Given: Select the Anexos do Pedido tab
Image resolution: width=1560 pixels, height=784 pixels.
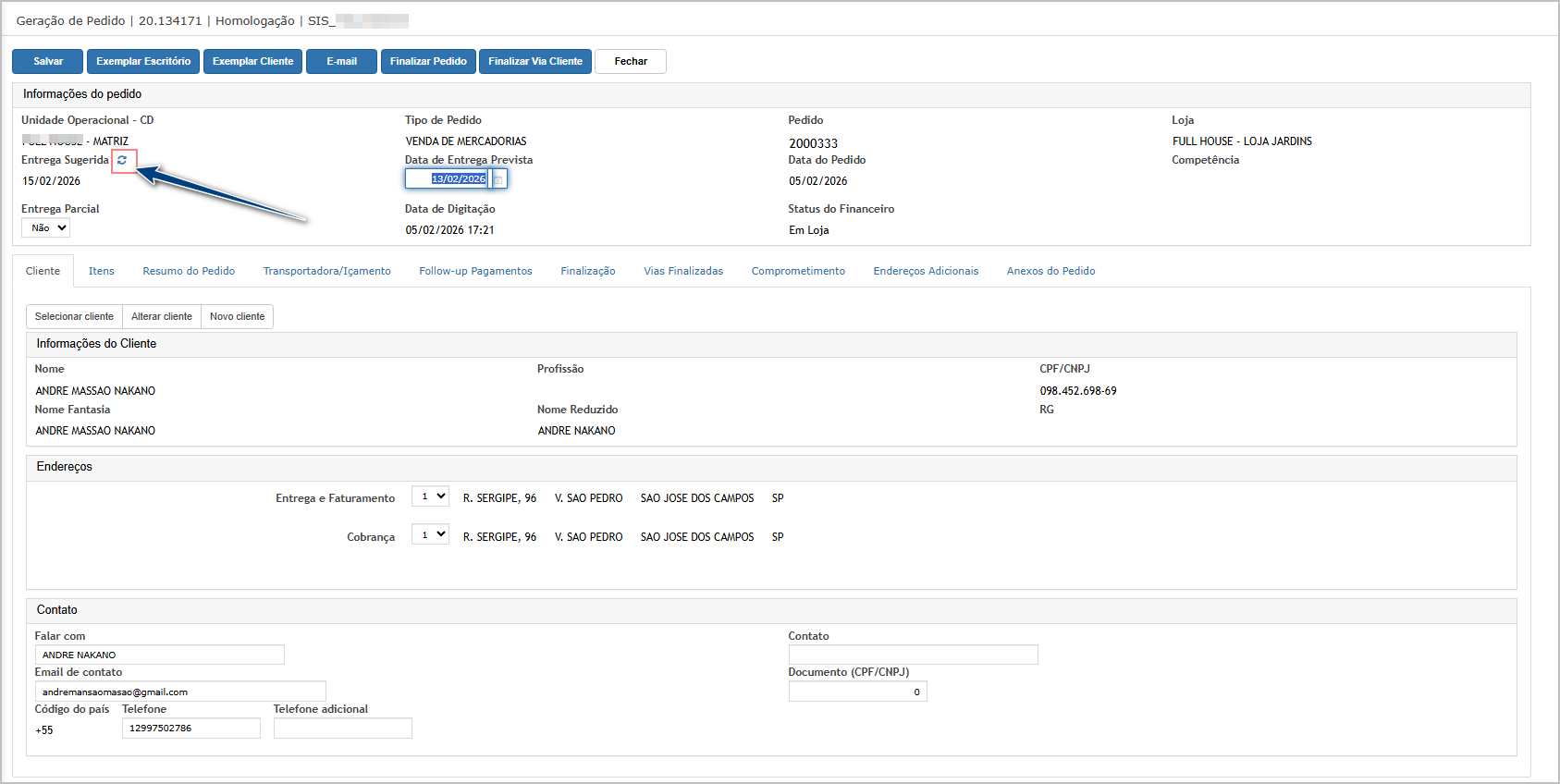Looking at the screenshot, I should pos(1050,271).
